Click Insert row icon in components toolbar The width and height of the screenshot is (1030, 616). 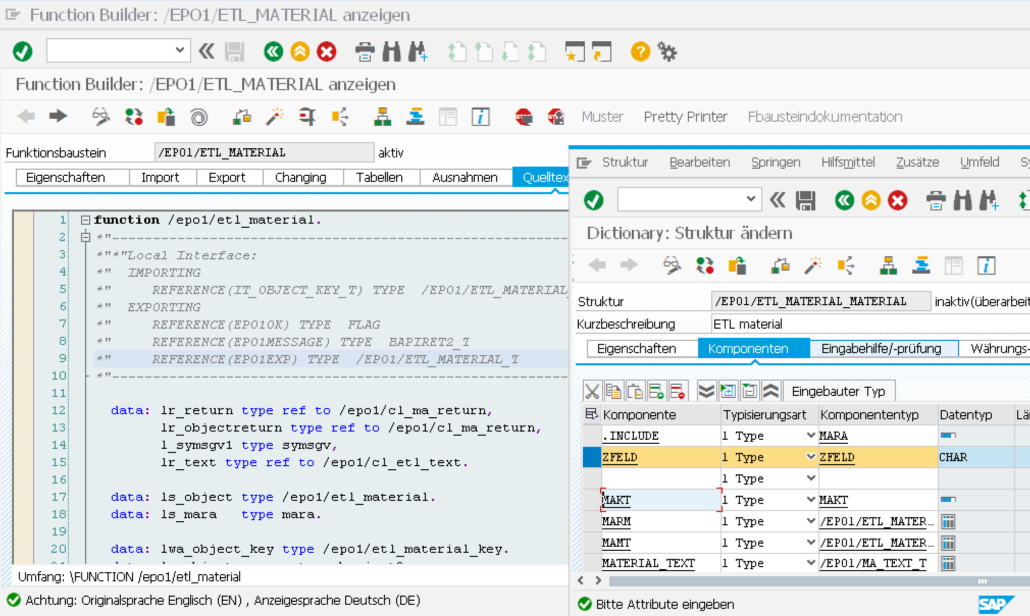tap(656, 391)
